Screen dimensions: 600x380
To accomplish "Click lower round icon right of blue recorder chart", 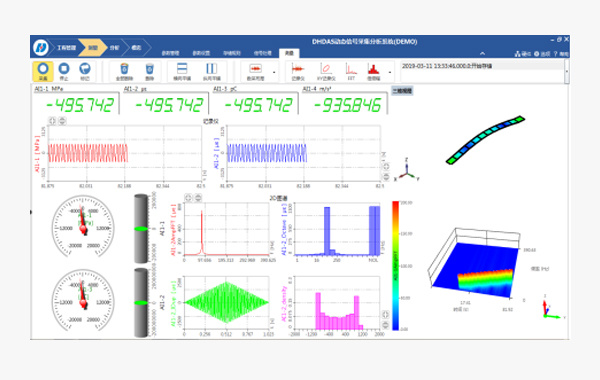I will click(x=386, y=177).
